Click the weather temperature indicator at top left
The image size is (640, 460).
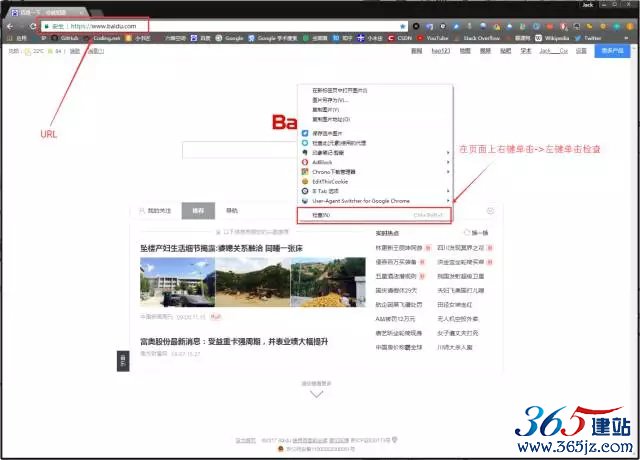(x=34, y=51)
